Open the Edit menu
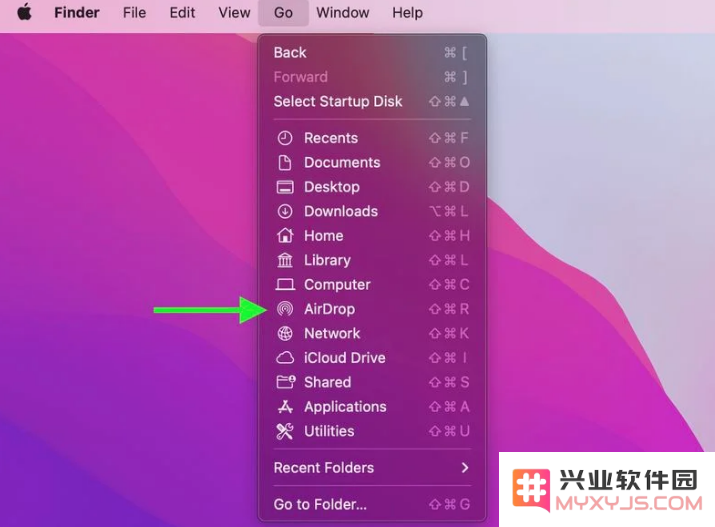This screenshot has height=527, width=715. (x=182, y=12)
